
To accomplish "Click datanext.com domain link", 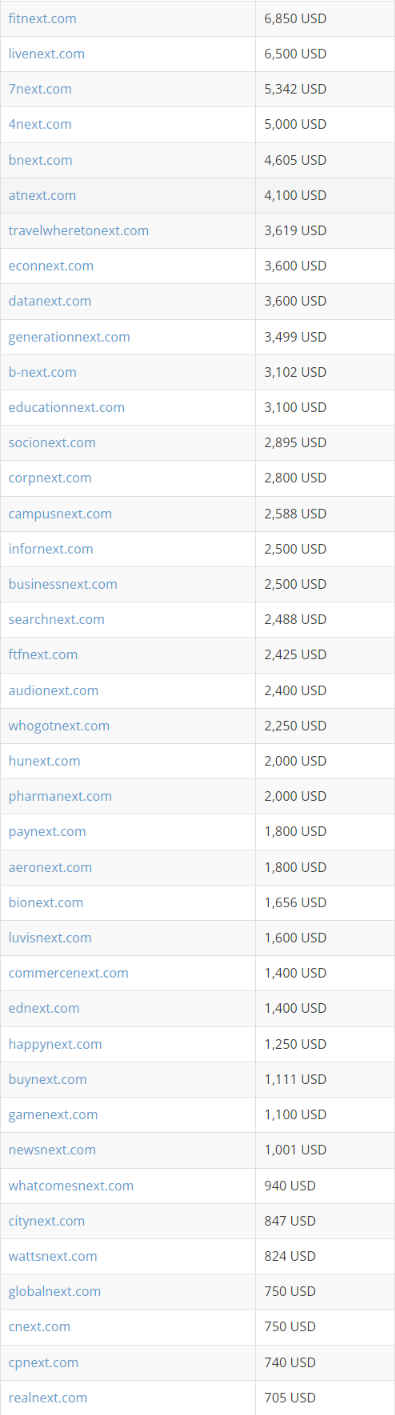I will [50, 301].
